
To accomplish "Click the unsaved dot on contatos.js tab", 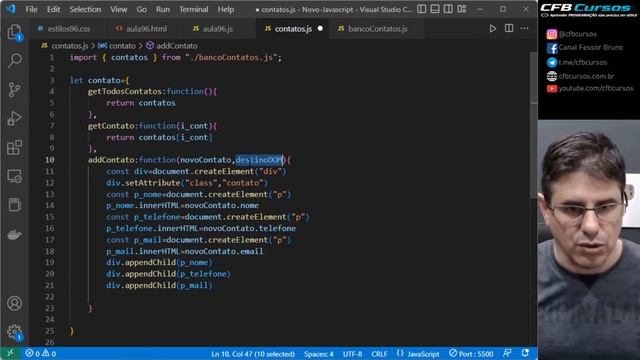I will pos(320,29).
